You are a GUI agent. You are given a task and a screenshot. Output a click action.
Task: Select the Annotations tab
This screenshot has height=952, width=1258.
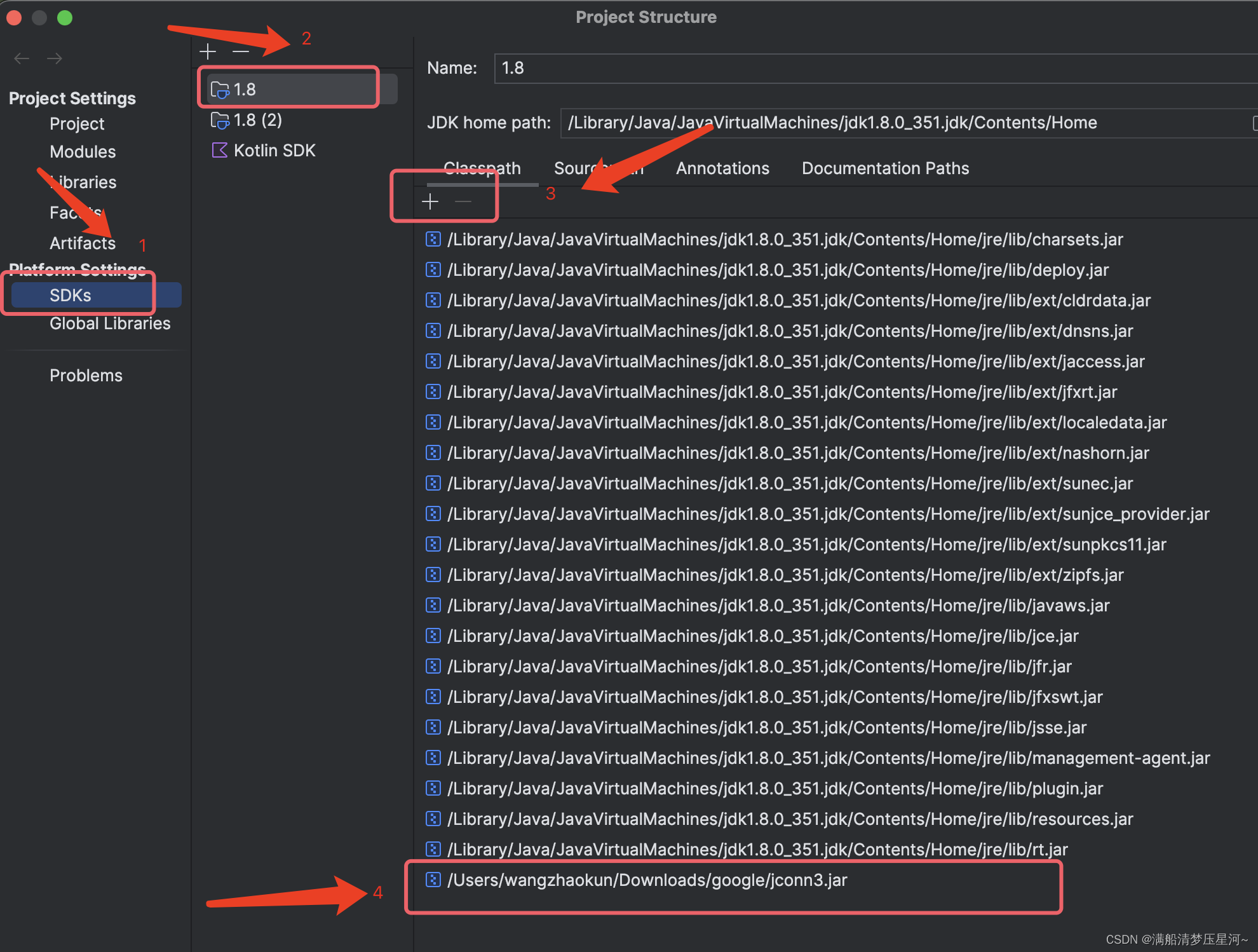click(x=722, y=168)
